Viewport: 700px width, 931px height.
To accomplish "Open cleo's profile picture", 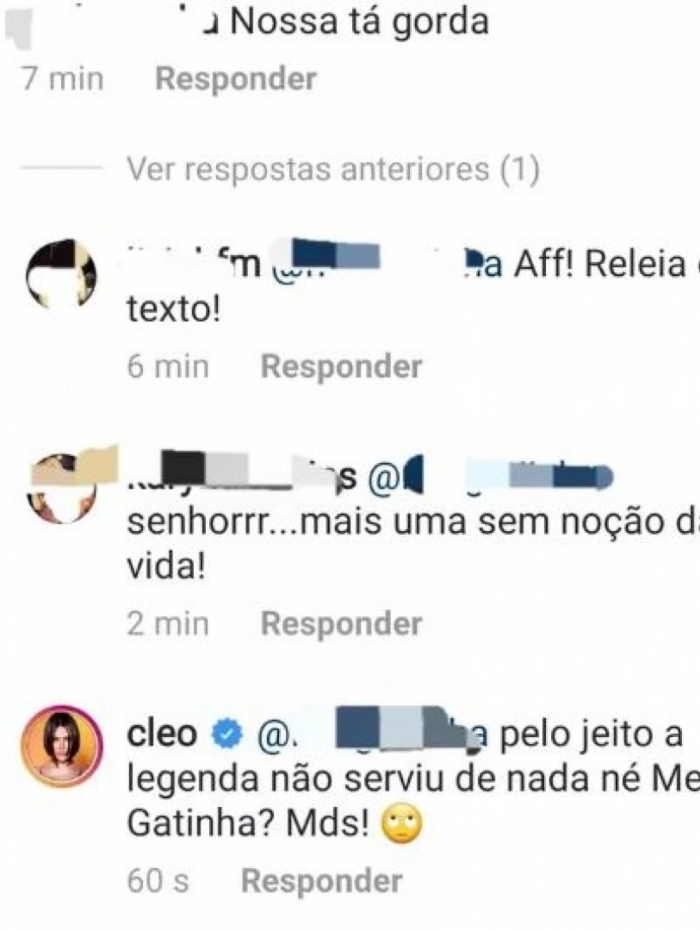I will click(x=62, y=746).
